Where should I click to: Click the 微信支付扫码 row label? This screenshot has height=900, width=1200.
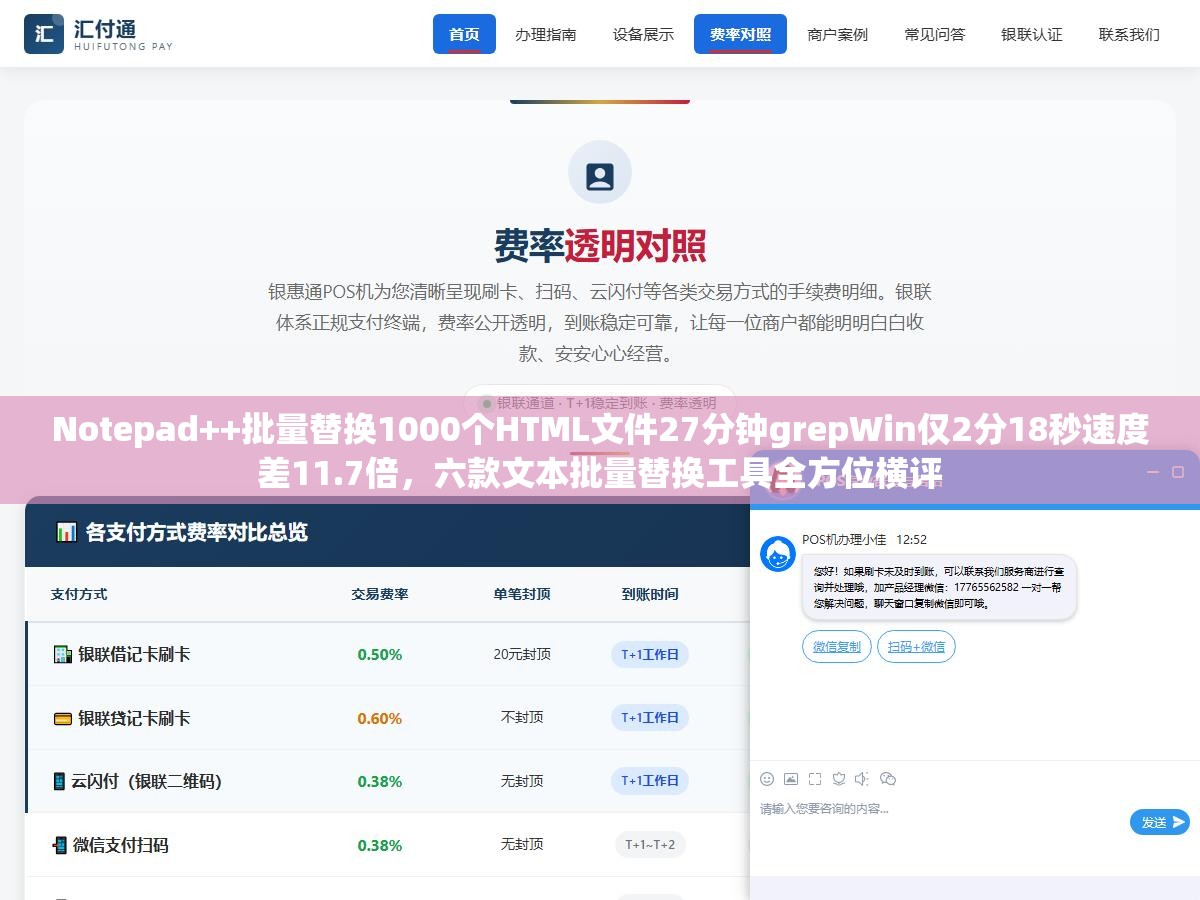121,845
